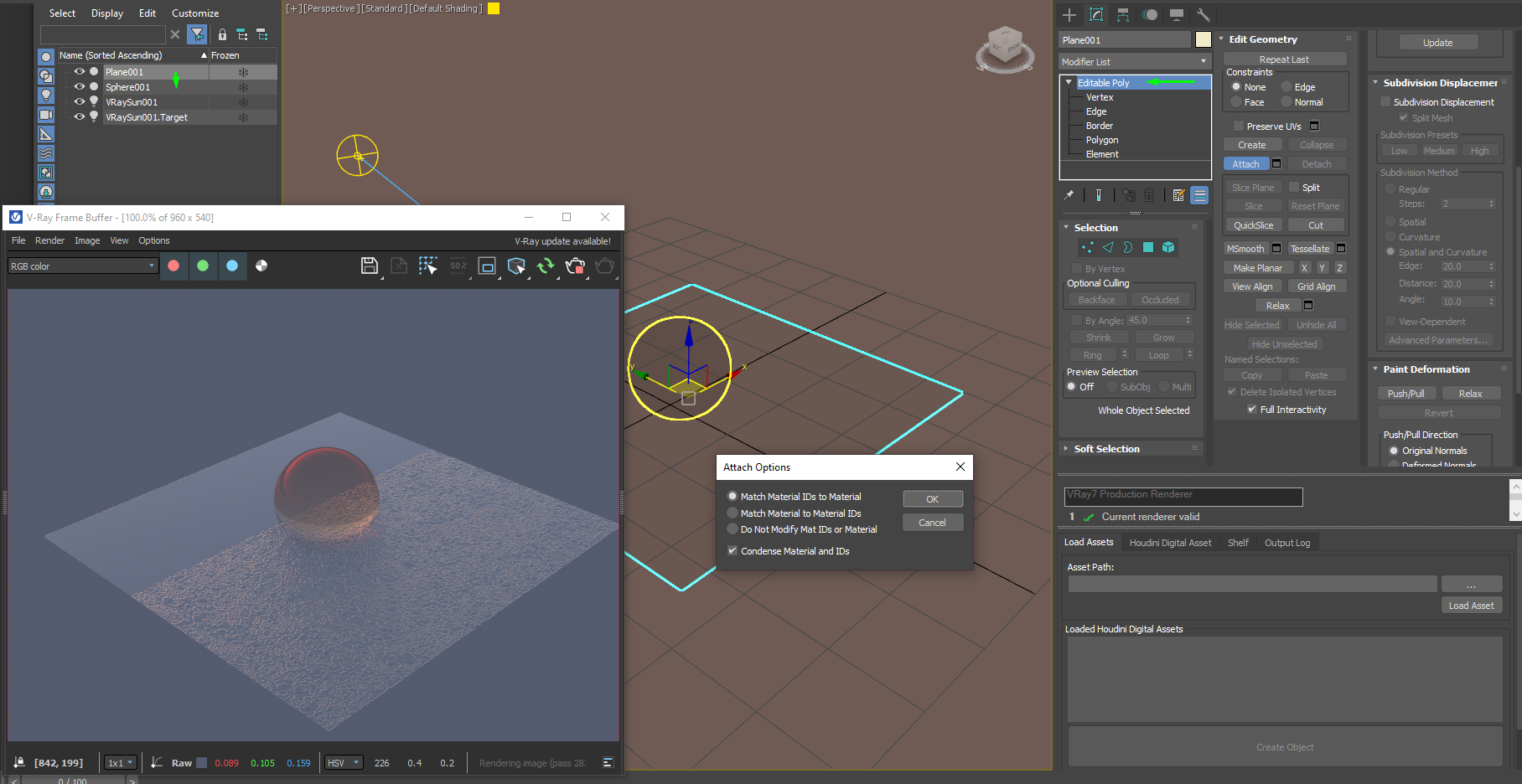
Task: Click the Plane001 object color swatch
Action: pyautogui.click(x=1203, y=40)
